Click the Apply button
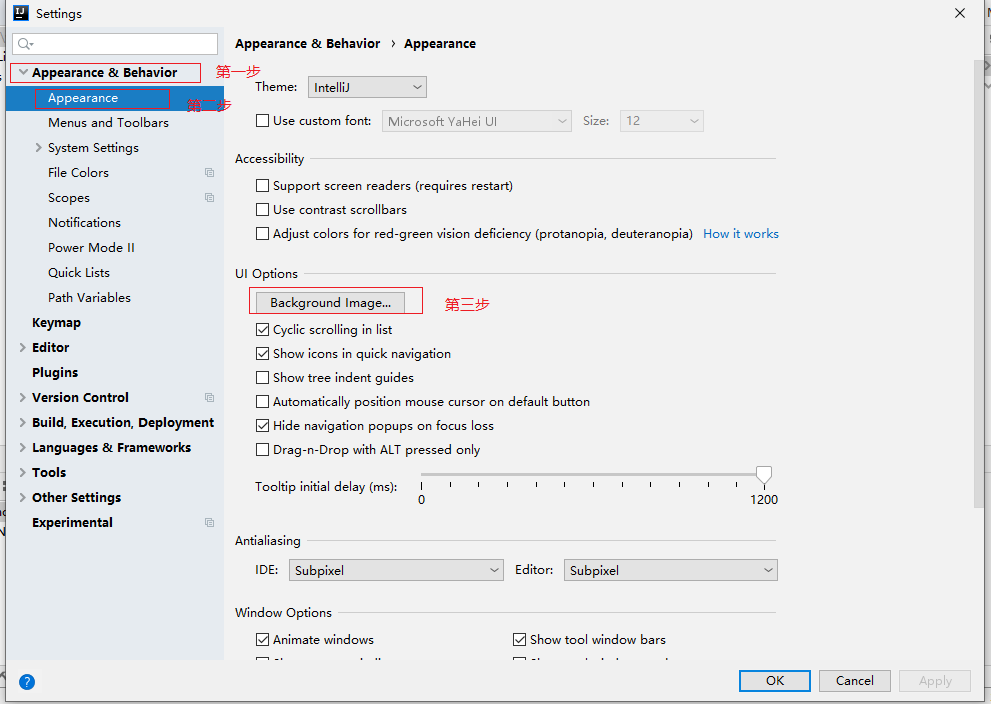The height and width of the screenshot is (704, 991). 935,681
